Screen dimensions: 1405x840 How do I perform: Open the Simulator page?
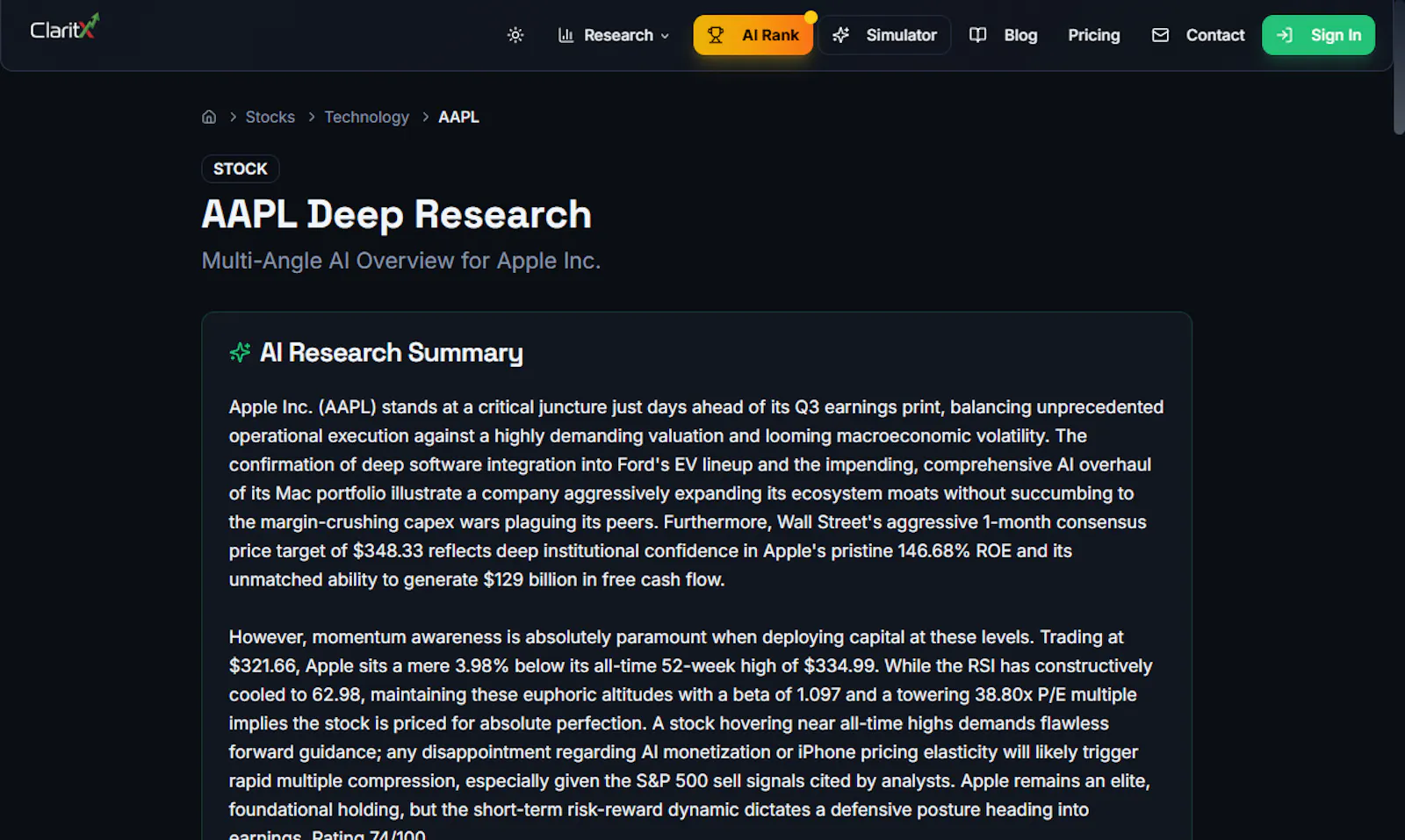[884, 35]
